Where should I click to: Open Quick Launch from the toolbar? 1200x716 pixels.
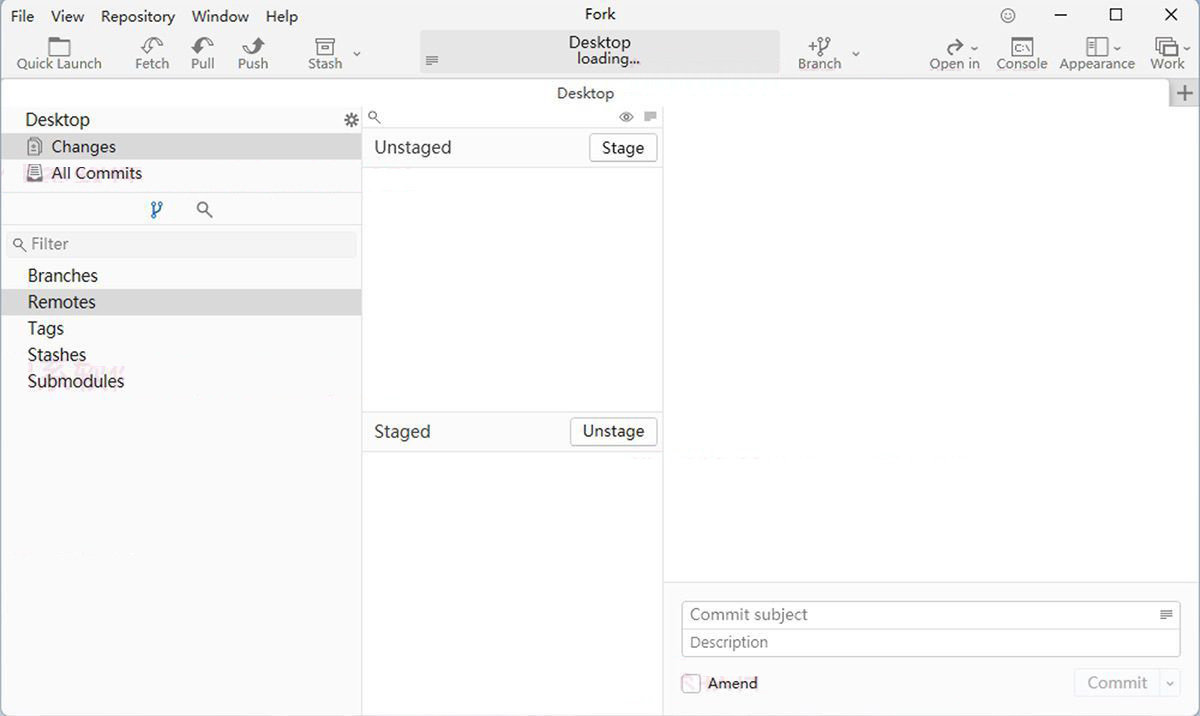tap(59, 46)
